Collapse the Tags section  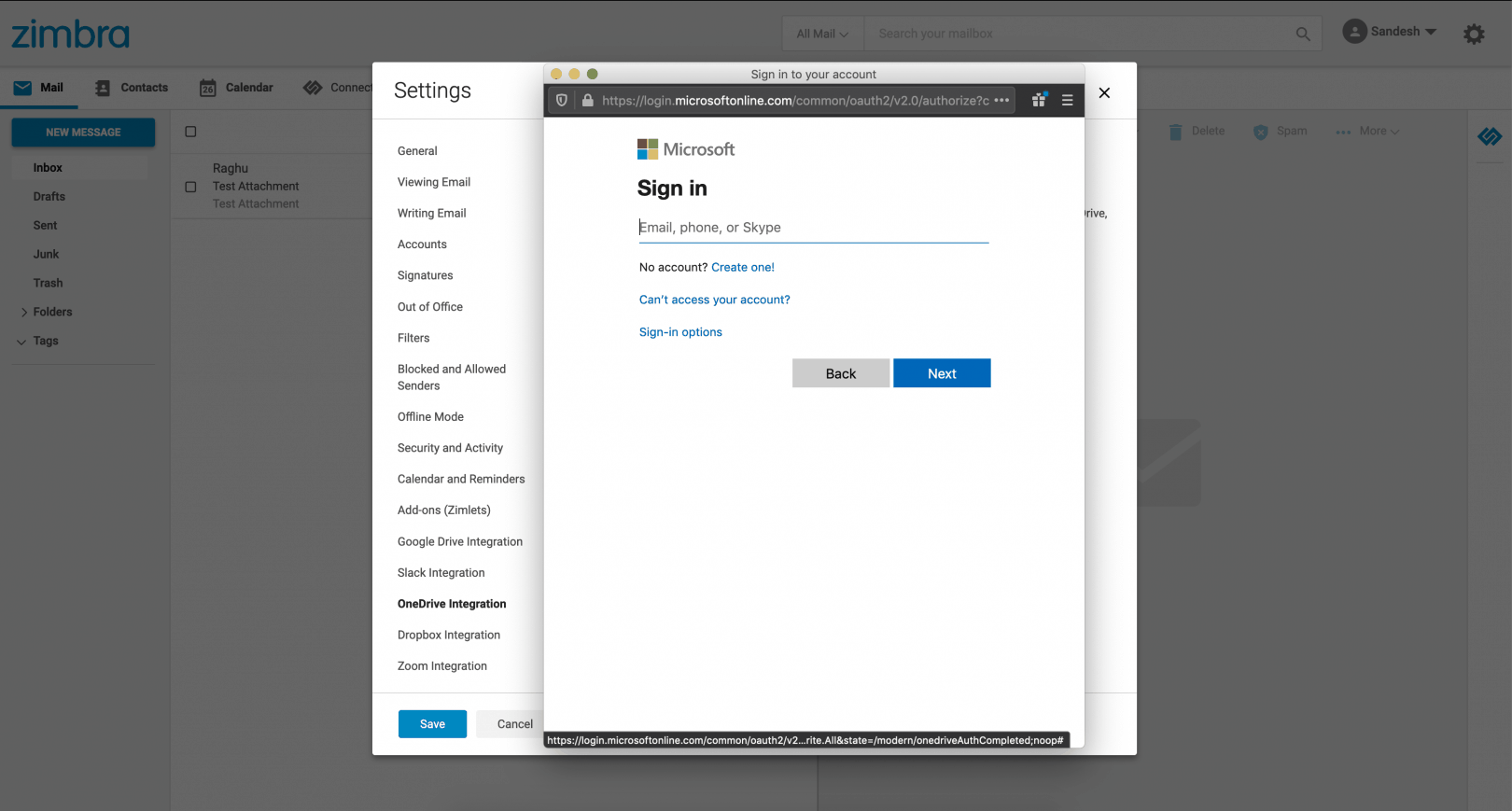point(21,342)
